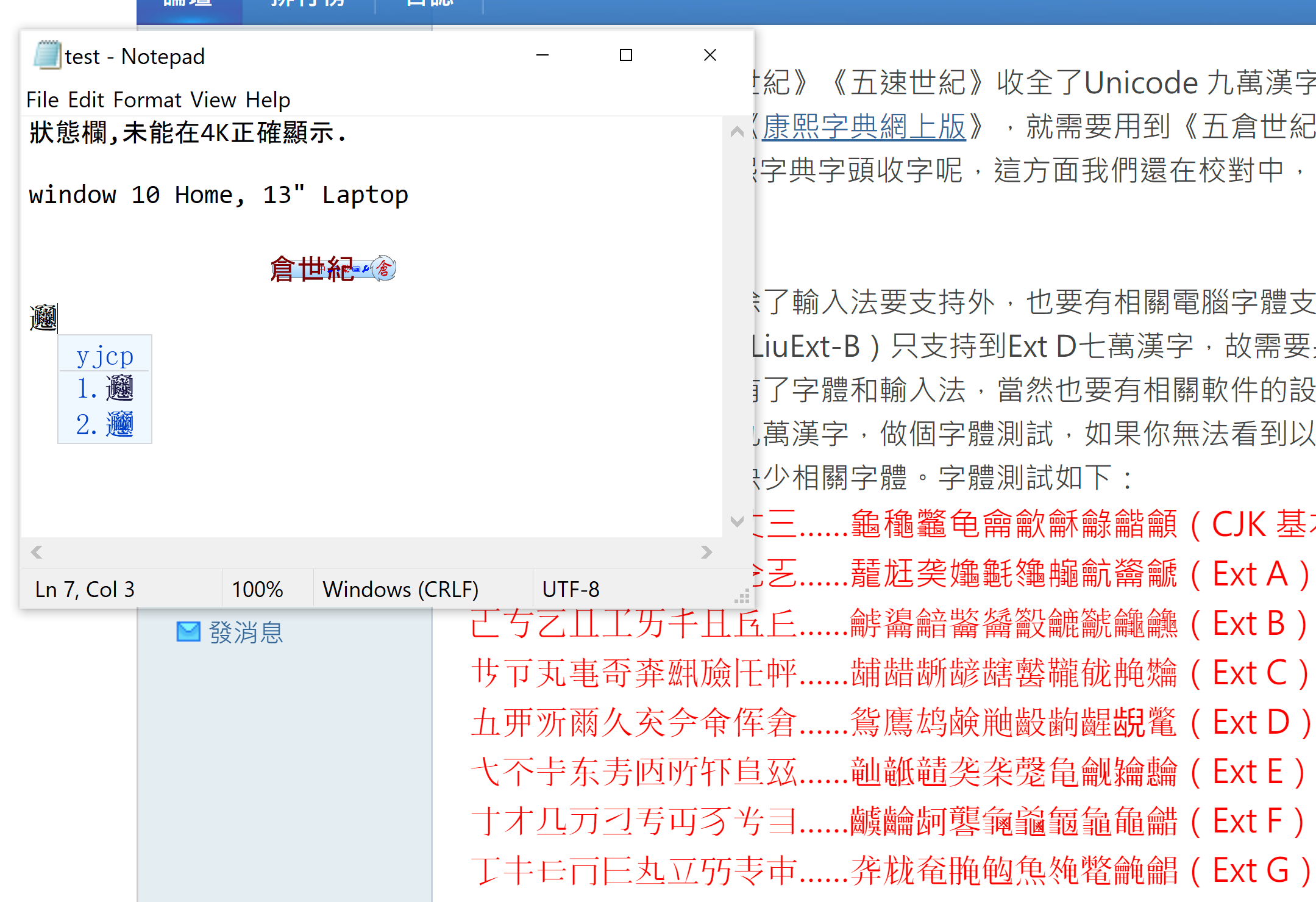The height and width of the screenshot is (902, 1316).
Task: Click the Ext B test line in web page
Action: click(890, 623)
